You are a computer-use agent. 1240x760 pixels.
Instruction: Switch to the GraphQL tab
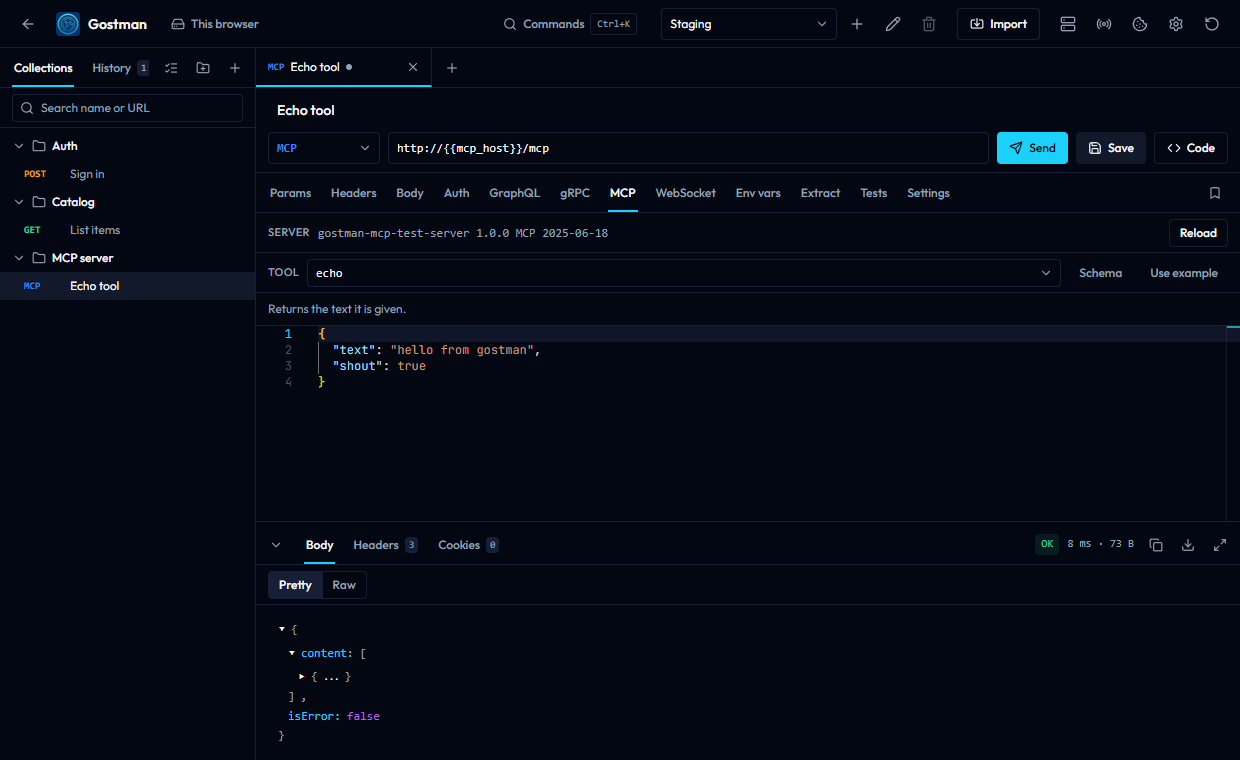(515, 193)
